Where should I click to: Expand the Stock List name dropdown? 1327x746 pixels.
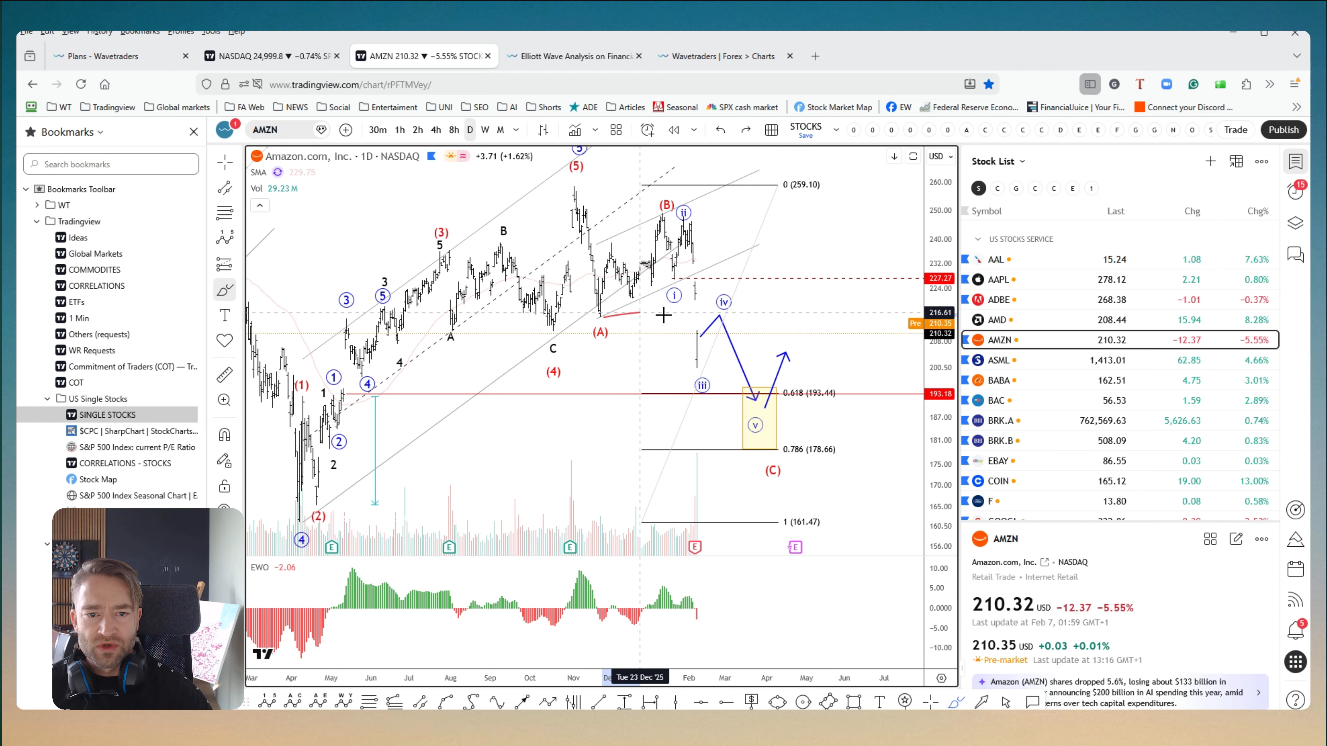(1022, 161)
